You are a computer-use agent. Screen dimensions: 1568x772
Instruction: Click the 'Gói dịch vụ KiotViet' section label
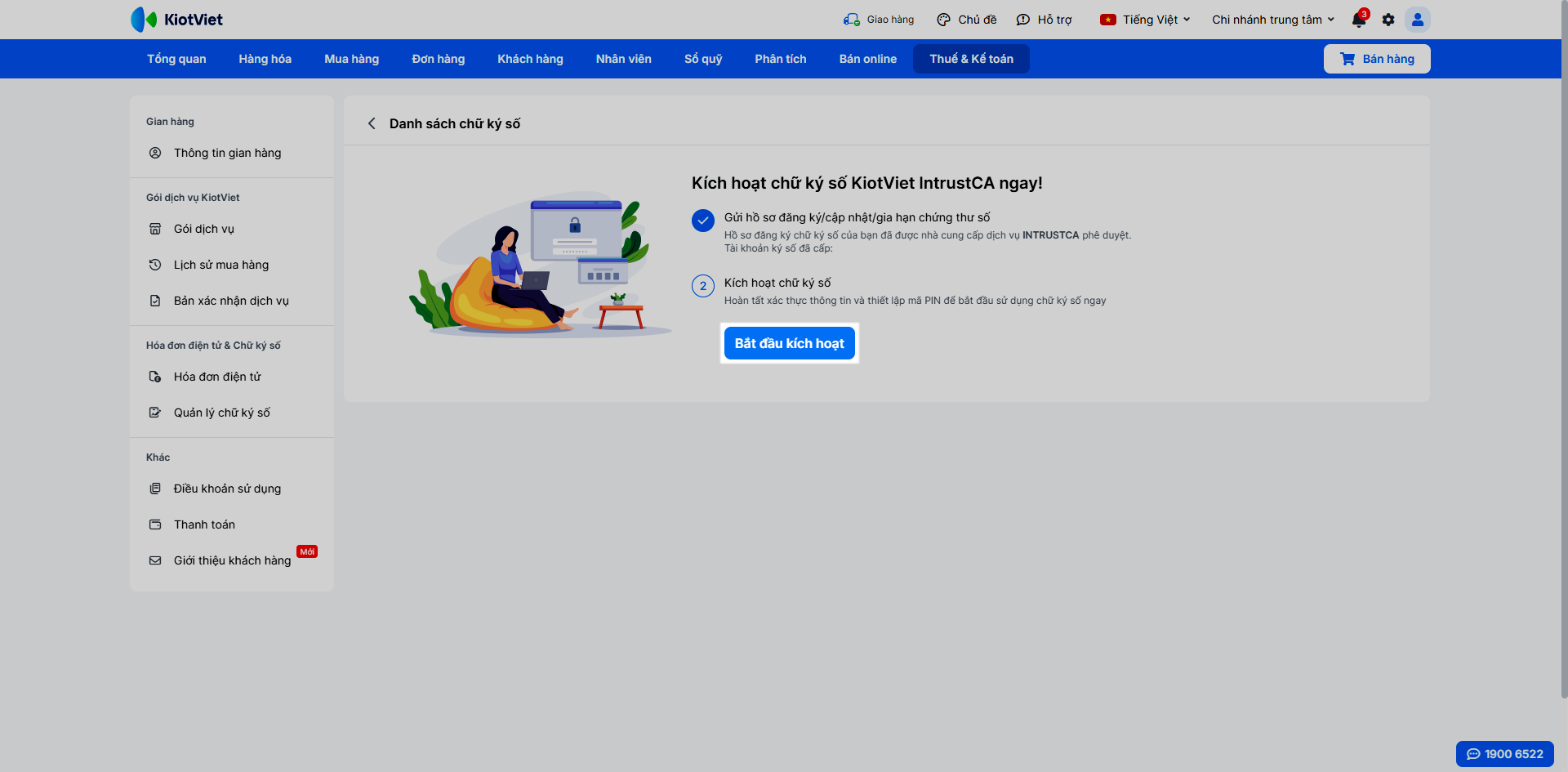point(193,198)
